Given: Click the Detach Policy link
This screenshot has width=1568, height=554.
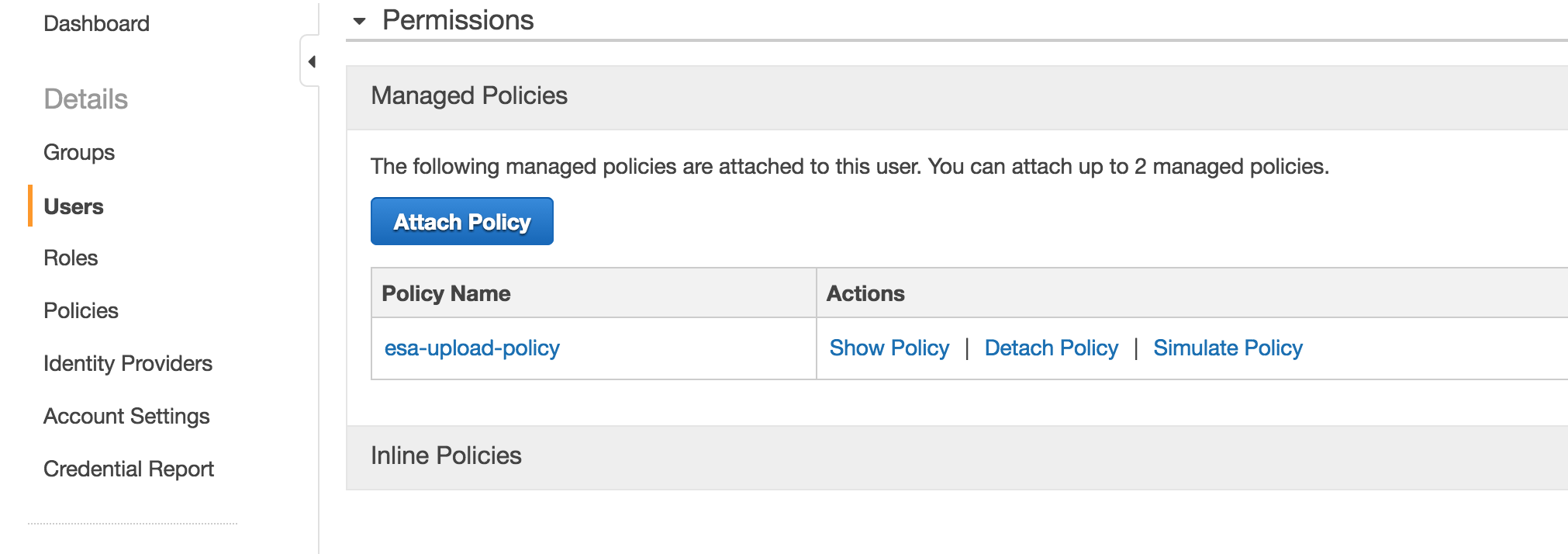Looking at the screenshot, I should [1052, 348].
